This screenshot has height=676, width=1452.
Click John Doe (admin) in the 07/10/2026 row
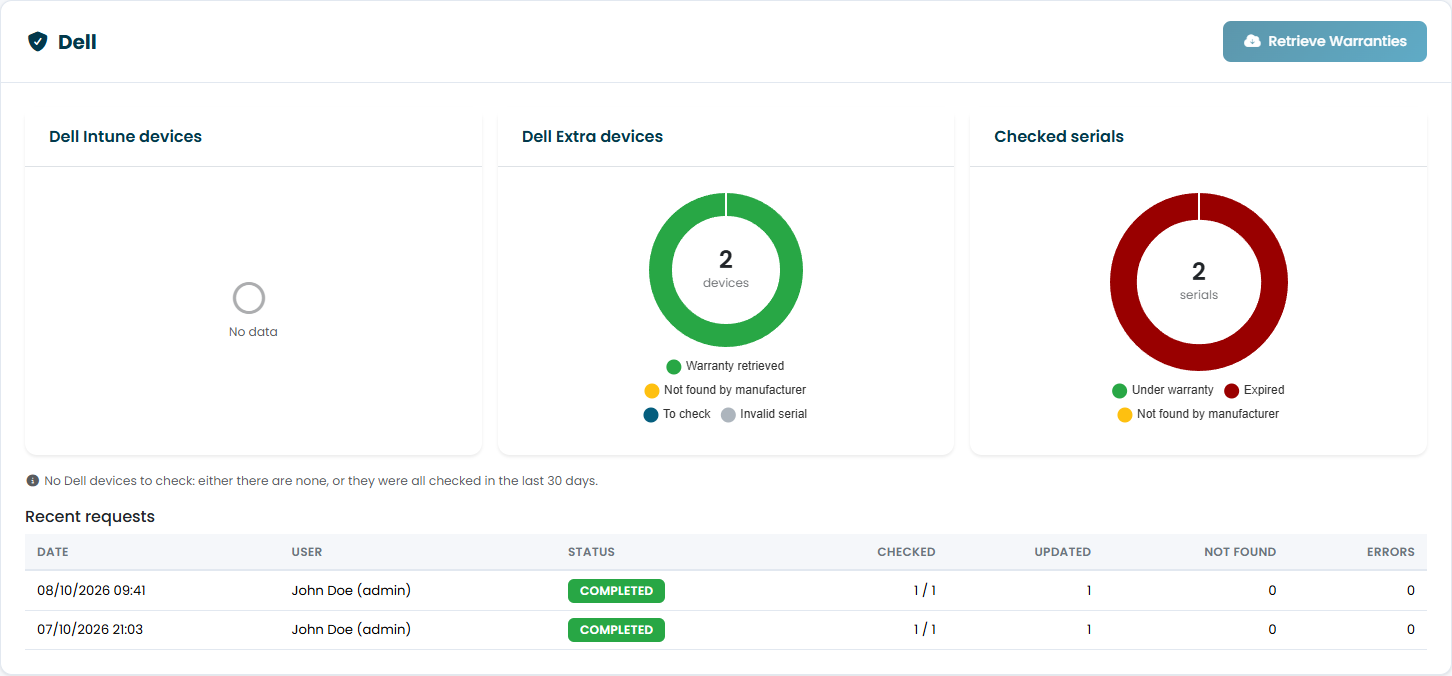[351, 630]
